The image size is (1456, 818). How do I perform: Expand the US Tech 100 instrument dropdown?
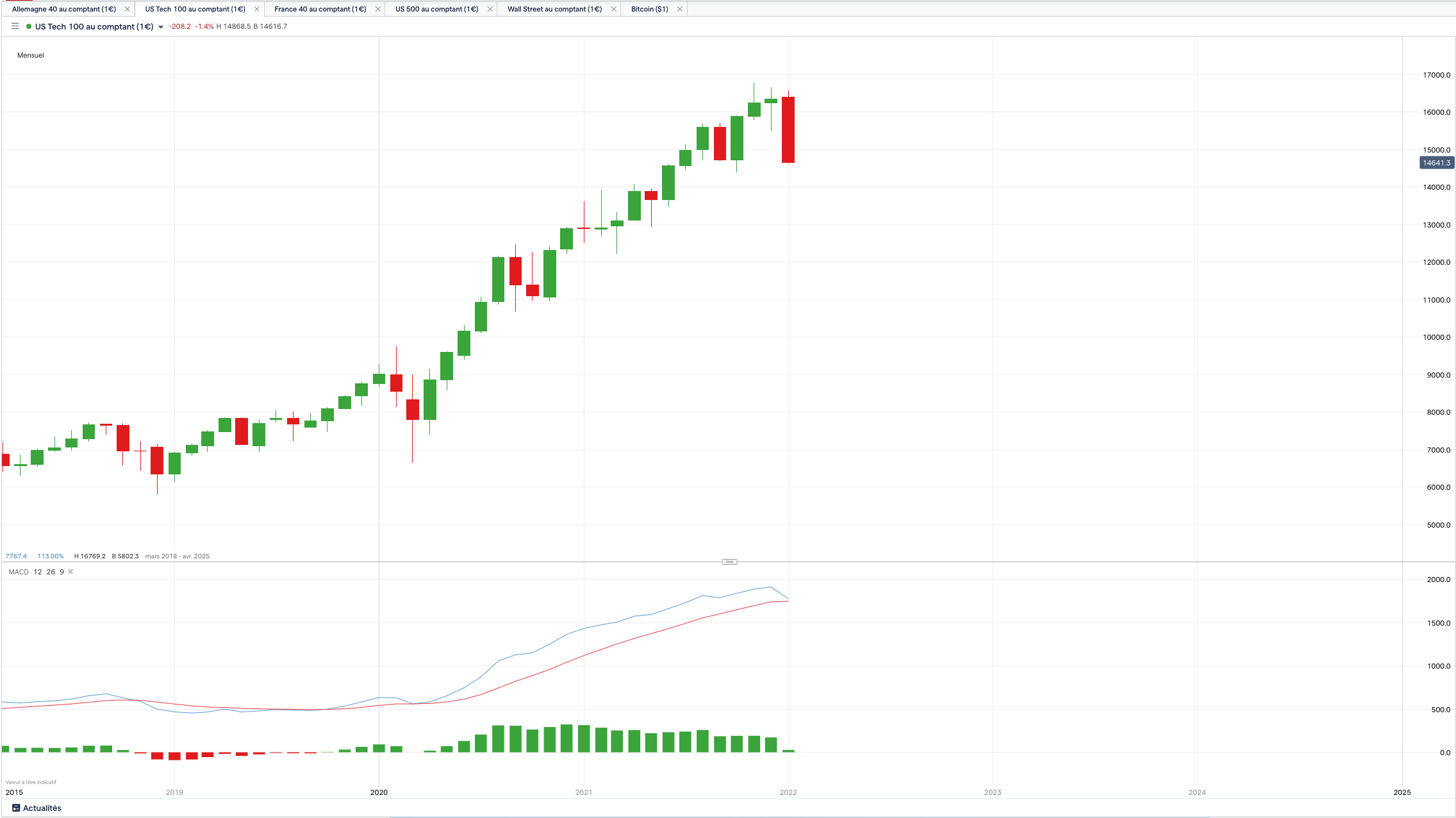click(x=161, y=27)
